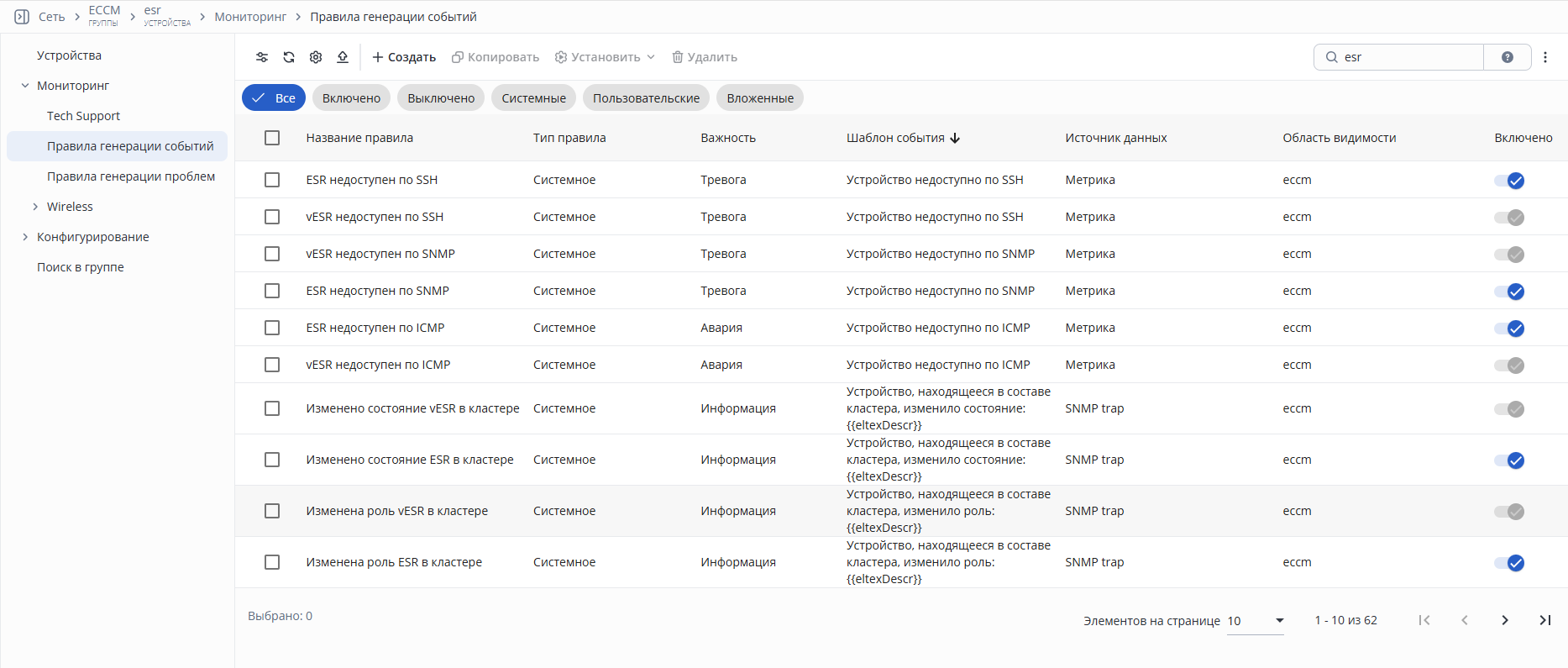Toggle sidebar panel icon near Сеть
The image size is (1568, 668).
22,17
